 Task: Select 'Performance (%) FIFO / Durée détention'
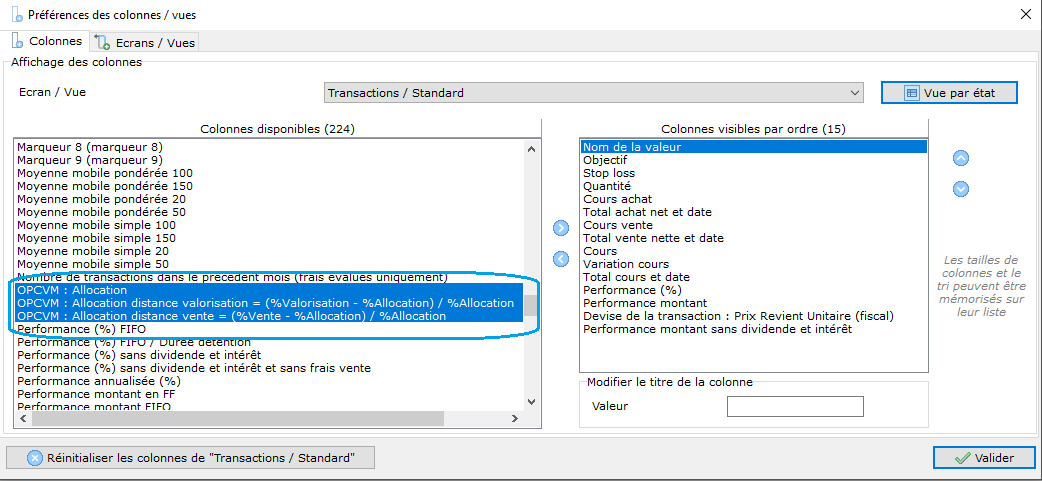(269, 342)
